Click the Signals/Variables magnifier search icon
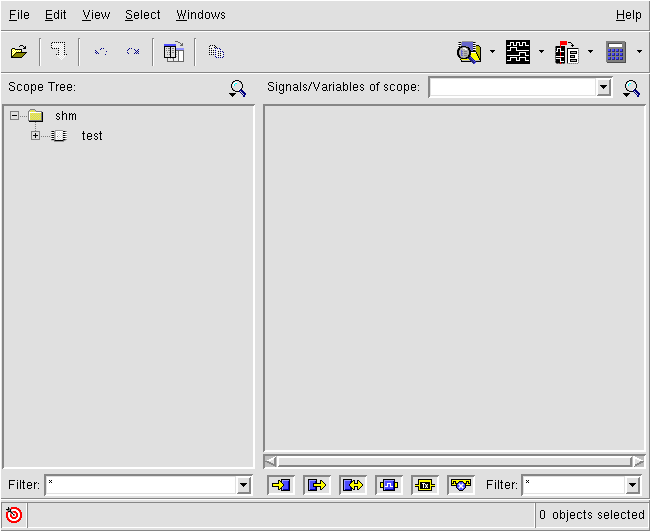 [632, 88]
